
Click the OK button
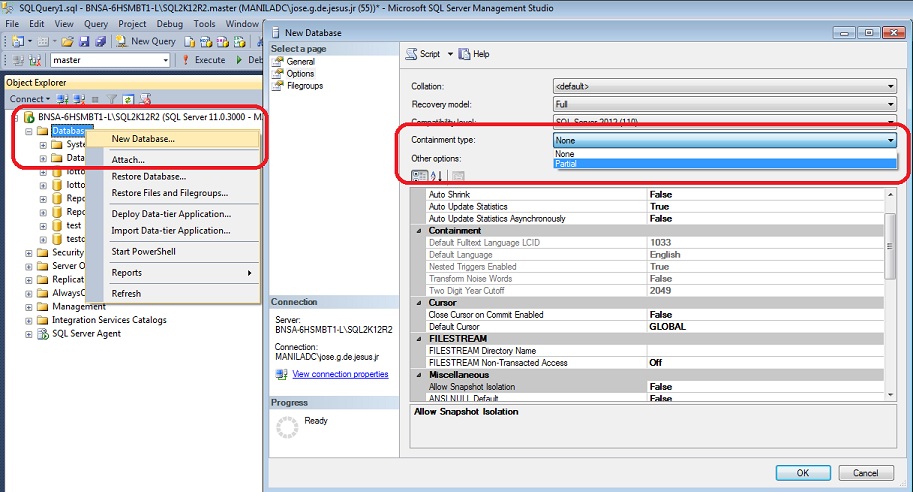(x=803, y=473)
